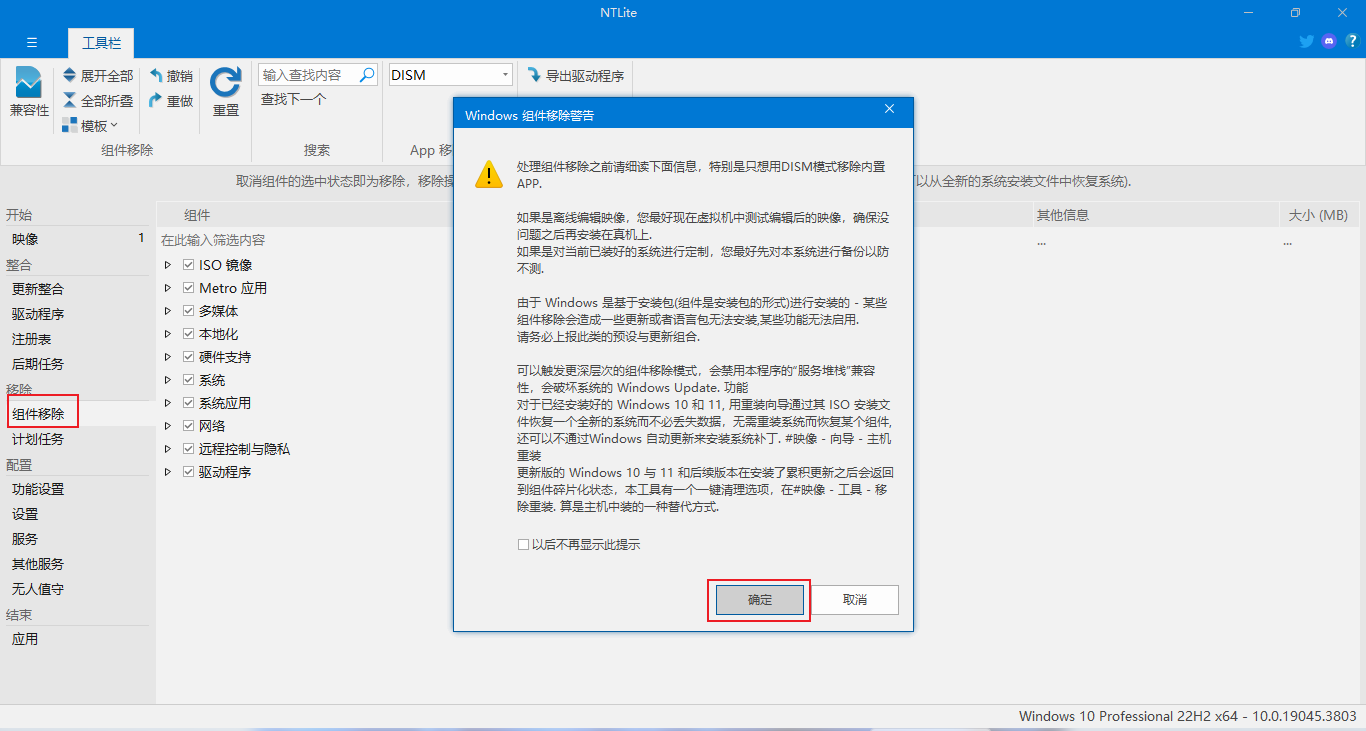Image resolution: width=1366 pixels, height=731 pixels.
Task: Click the 撤销 undo icon
Action: coord(156,75)
